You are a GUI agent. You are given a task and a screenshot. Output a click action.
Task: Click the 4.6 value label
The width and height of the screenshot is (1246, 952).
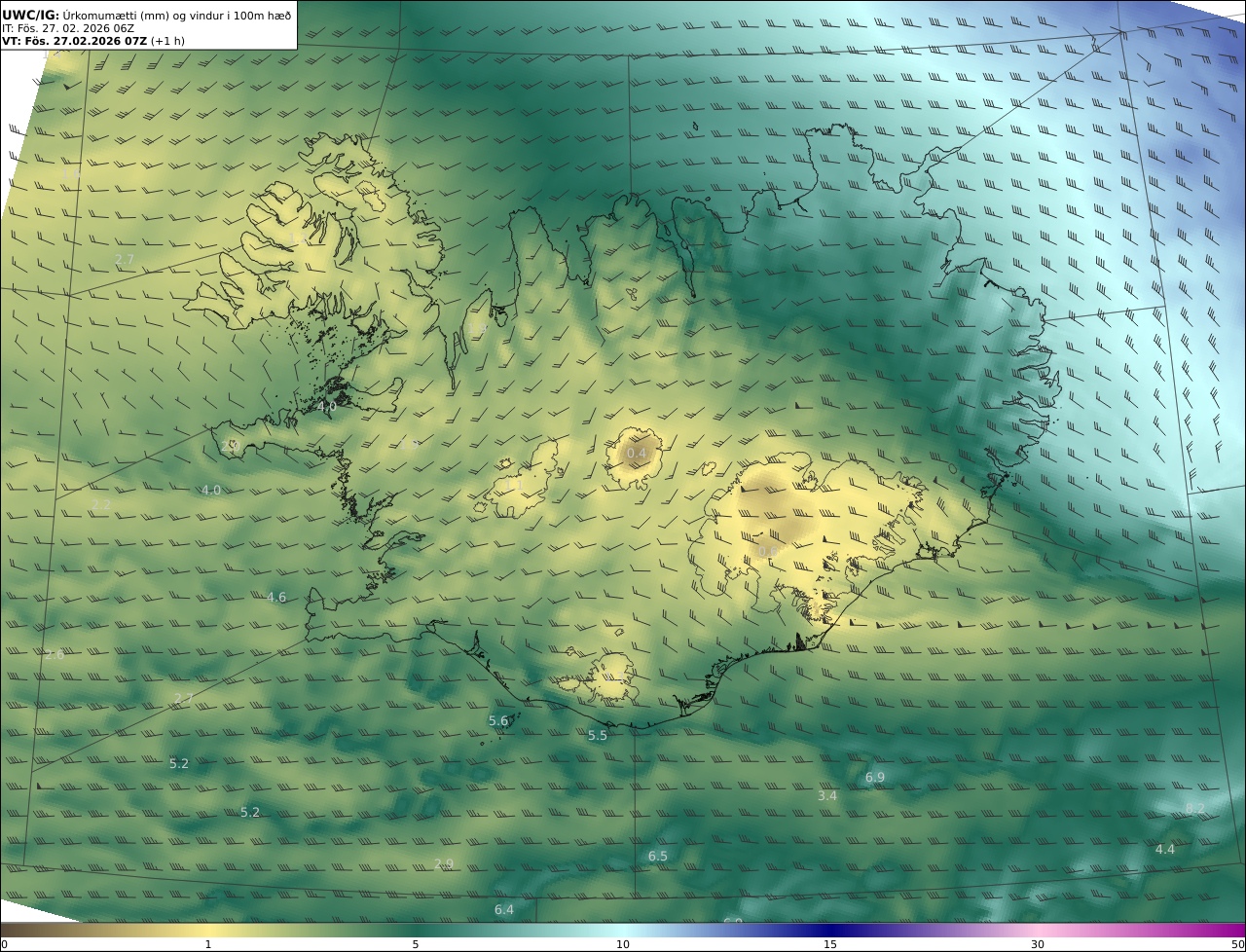276,597
